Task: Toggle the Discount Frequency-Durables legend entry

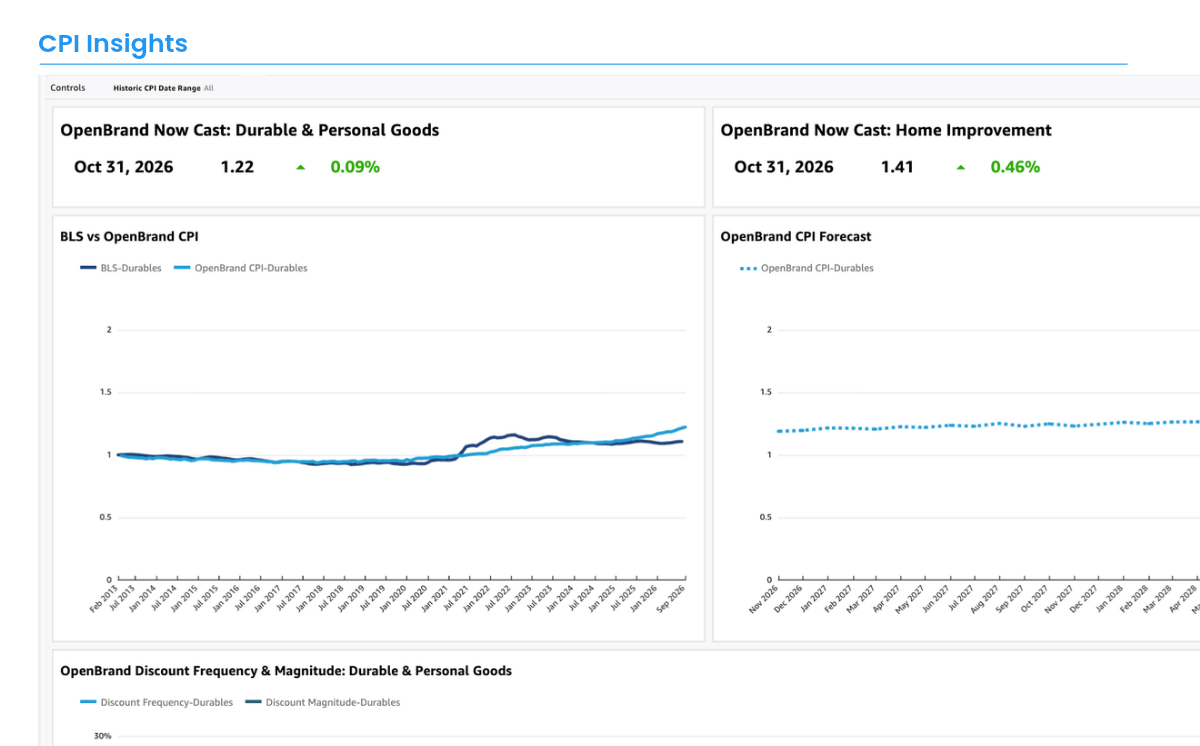Action: tap(157, 702)
